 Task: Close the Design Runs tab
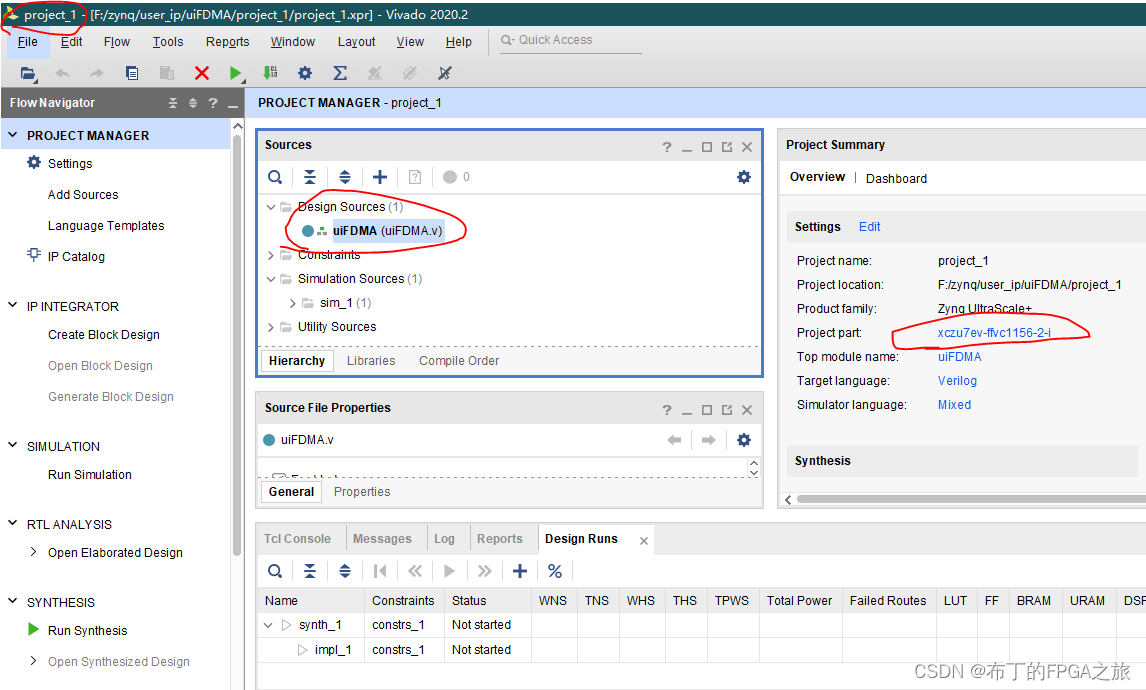[644, 541]
